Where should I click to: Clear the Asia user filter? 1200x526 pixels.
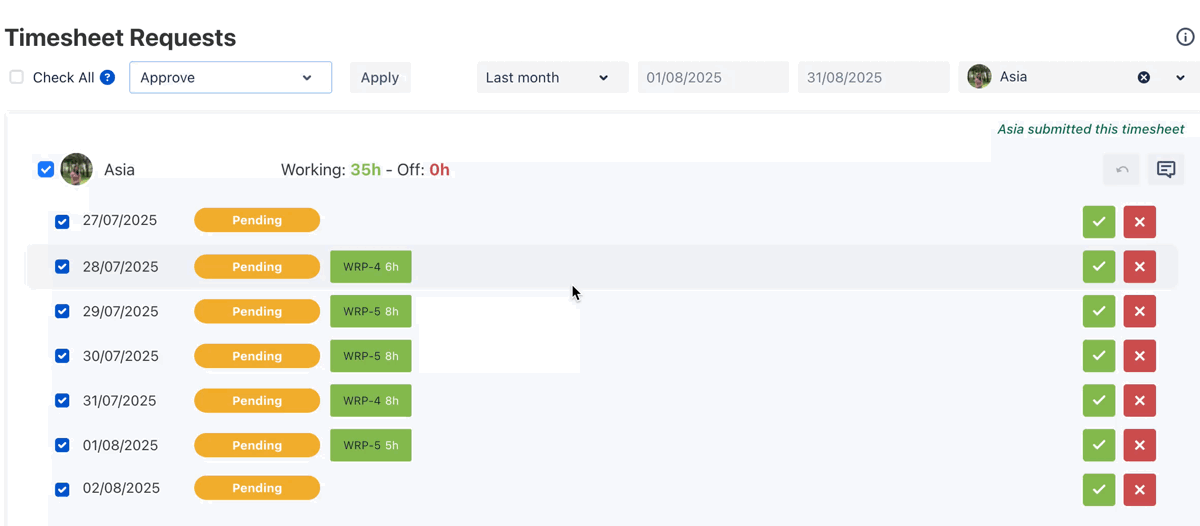pos(1144,77)
